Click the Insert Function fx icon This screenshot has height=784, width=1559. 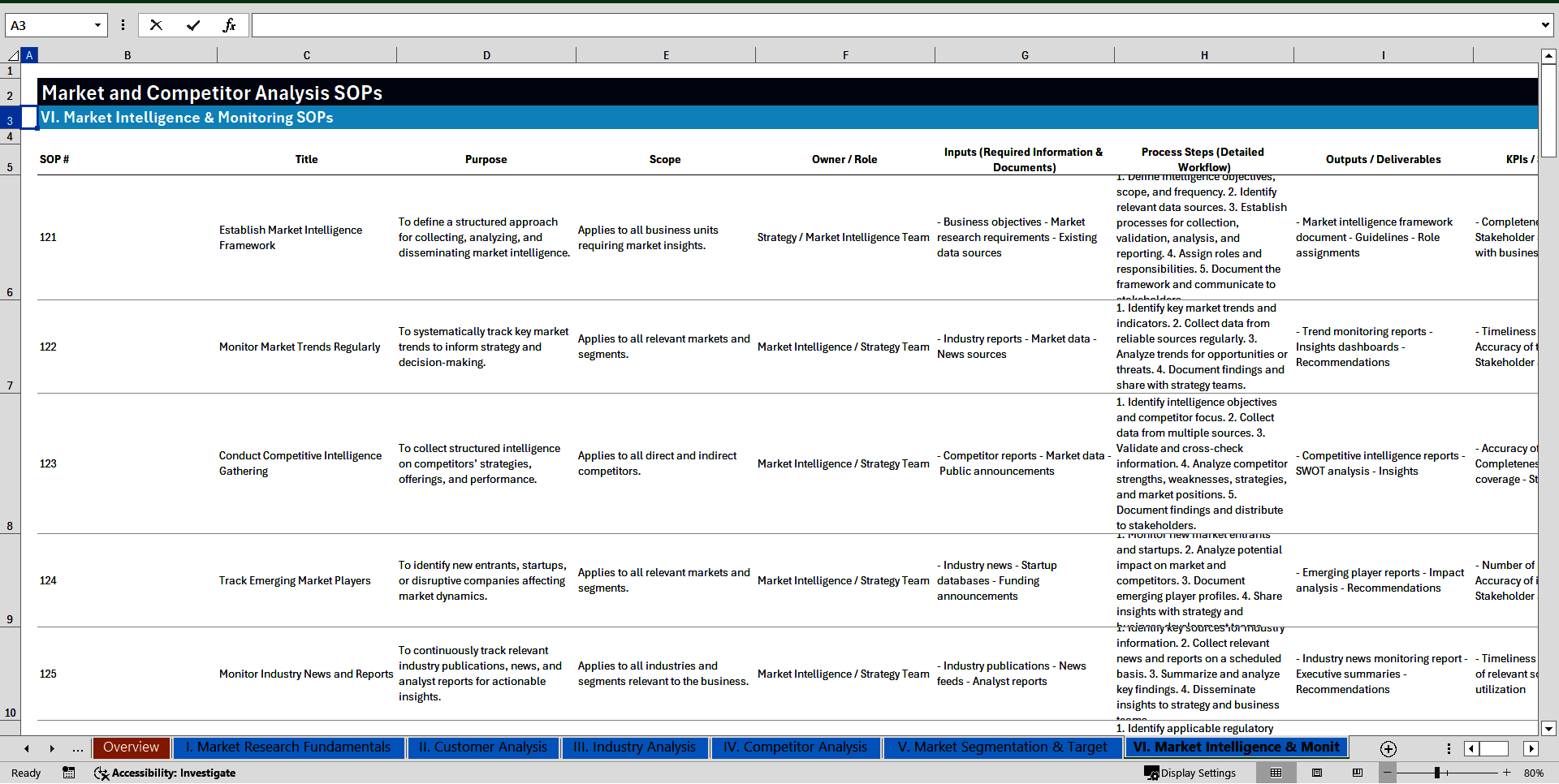229,25
